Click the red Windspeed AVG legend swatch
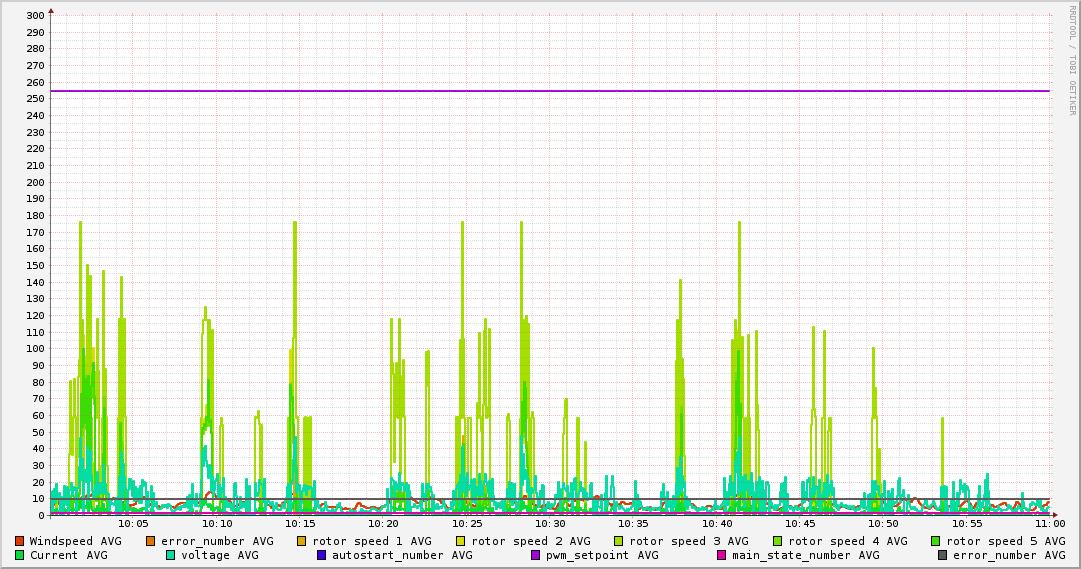Image resolution: width=1081 pixels, height=569 pixels. click(19, 541)
